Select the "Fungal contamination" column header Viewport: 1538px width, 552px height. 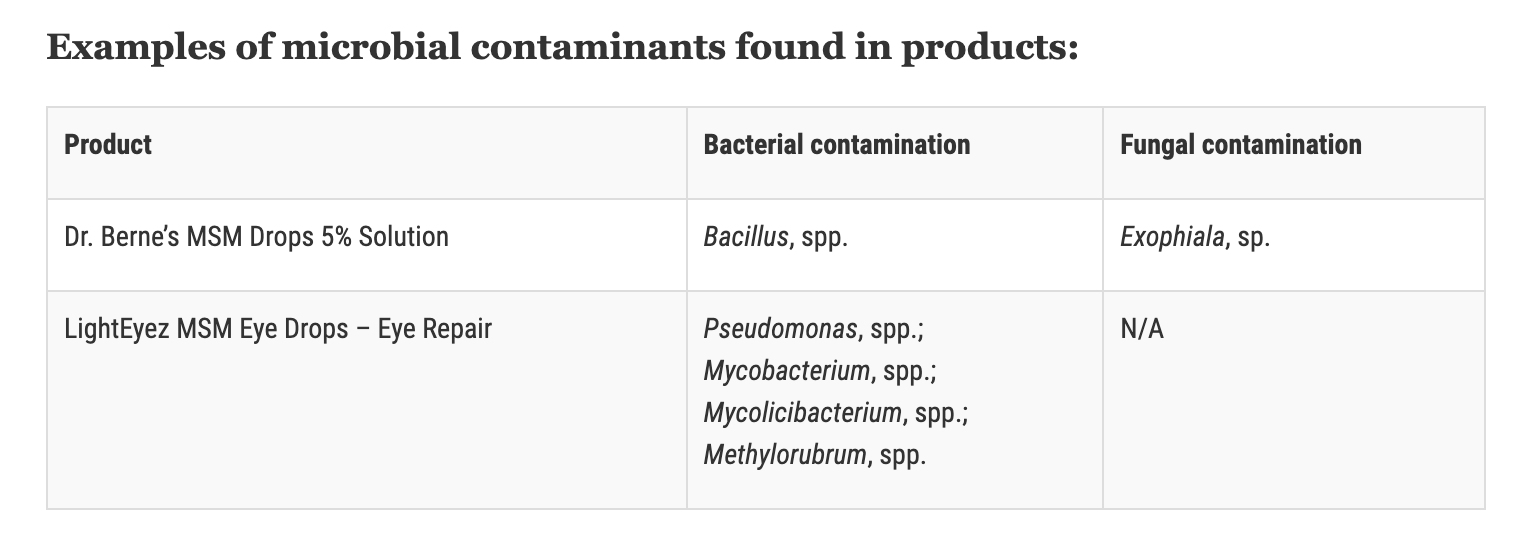pyautogui.click(x=1240, y=145)
